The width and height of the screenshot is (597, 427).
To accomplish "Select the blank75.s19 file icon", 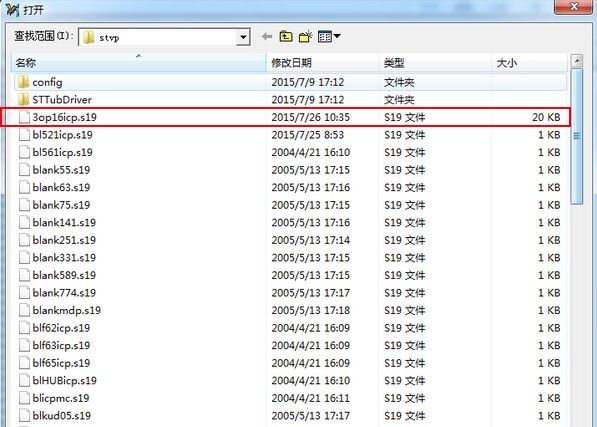I will click(x=24, y=205).
